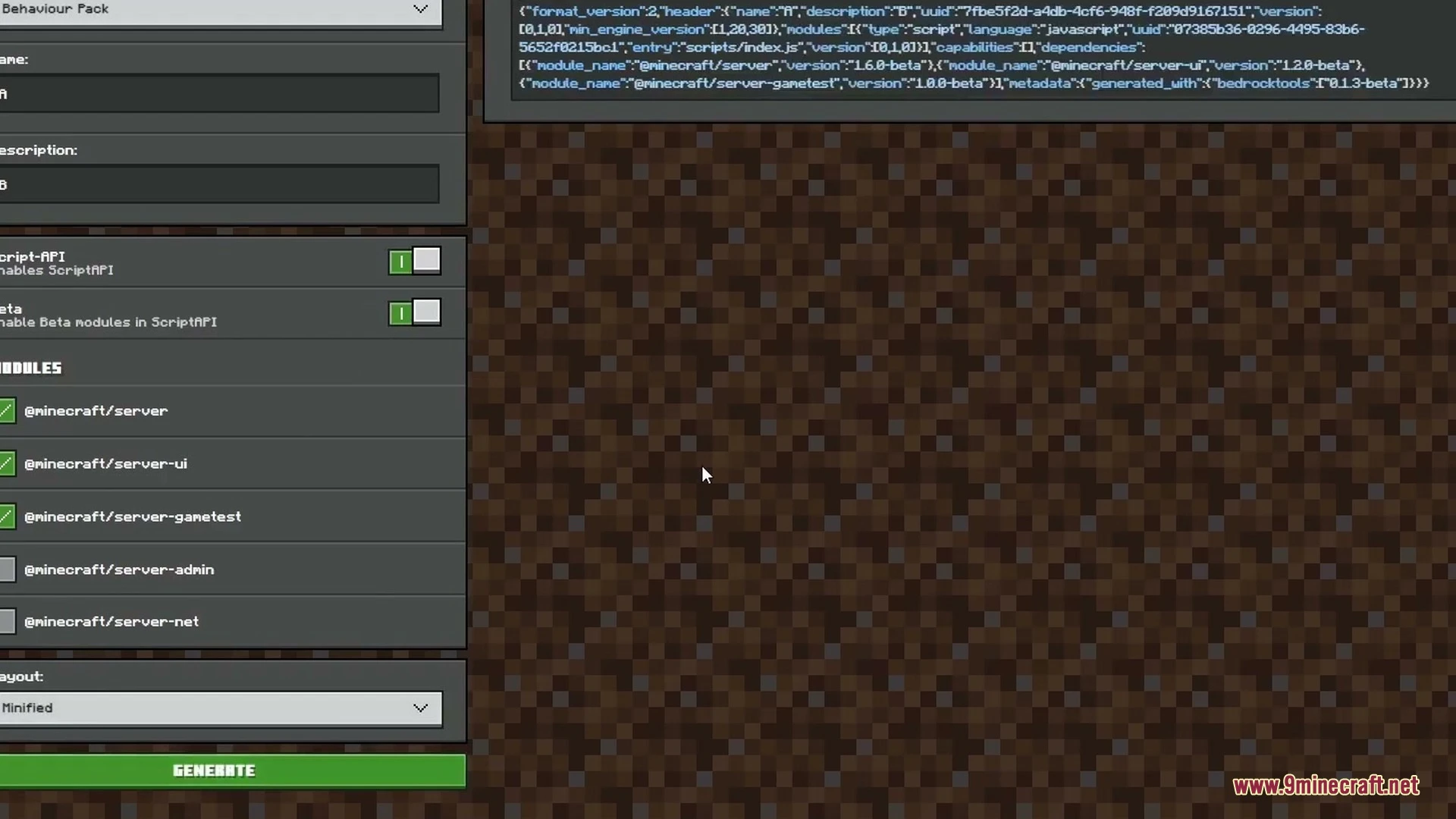Click the Description input field
1456x819 pixels.
[x=219, y=184]
